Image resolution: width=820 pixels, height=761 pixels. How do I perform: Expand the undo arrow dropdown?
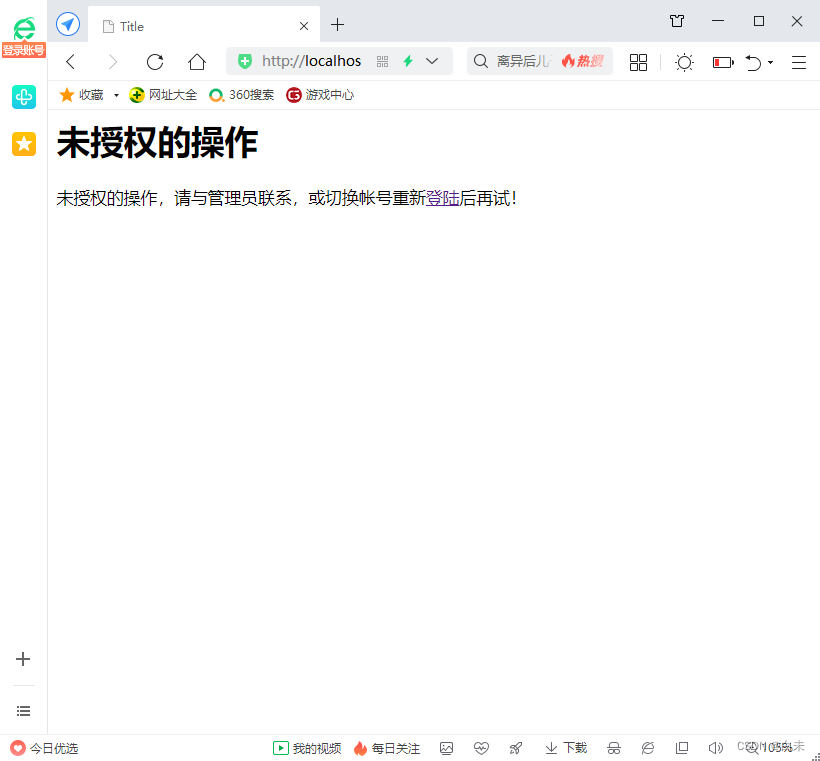(x=770, y=62)
